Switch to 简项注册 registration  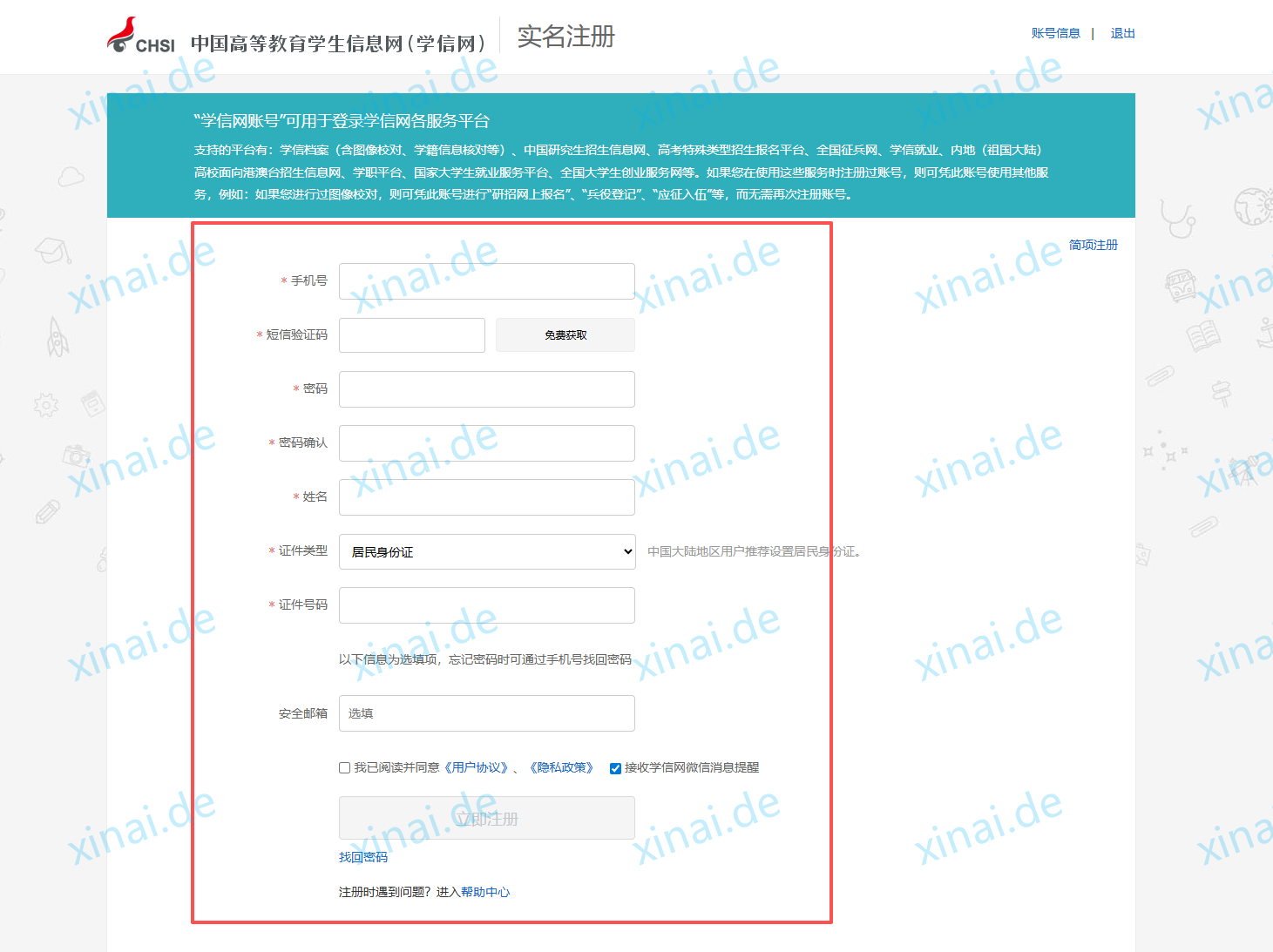[1093, 245]
